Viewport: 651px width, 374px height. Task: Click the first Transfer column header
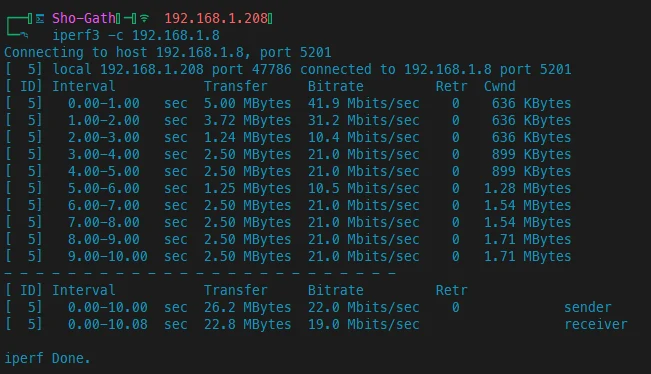pos(235,86)
